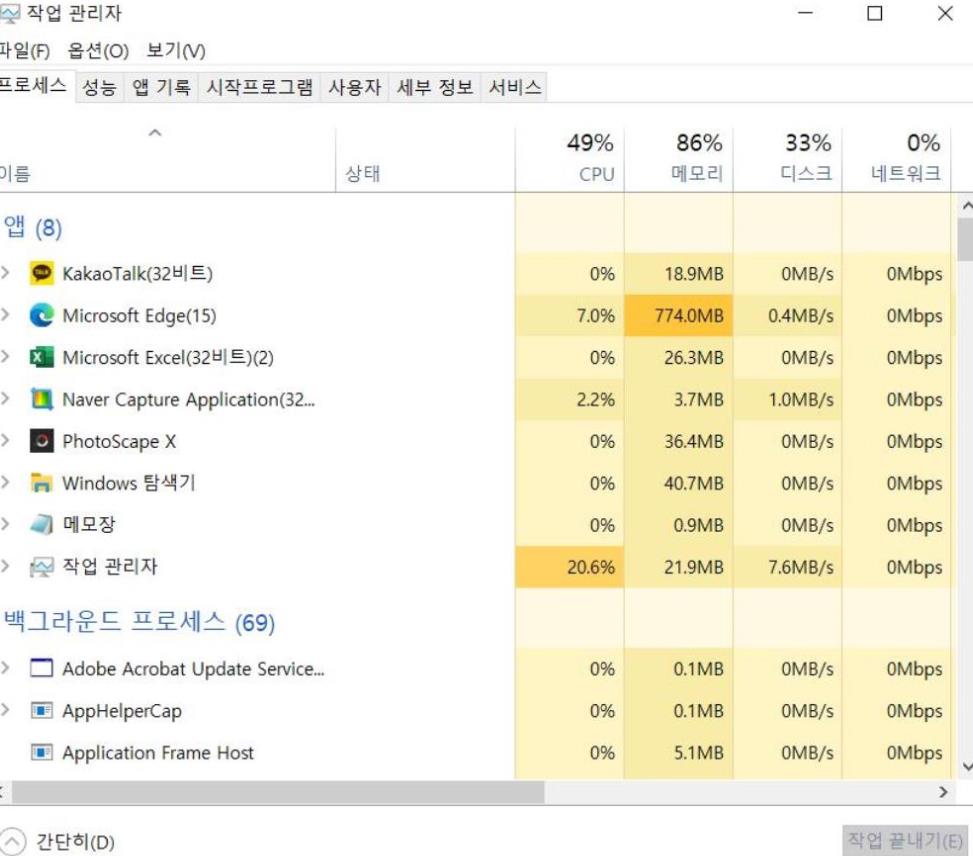The image size is (973, 856).
Task: Click the Application Frame Host icon
Action: pyautogui.click(x=42, y=752)
